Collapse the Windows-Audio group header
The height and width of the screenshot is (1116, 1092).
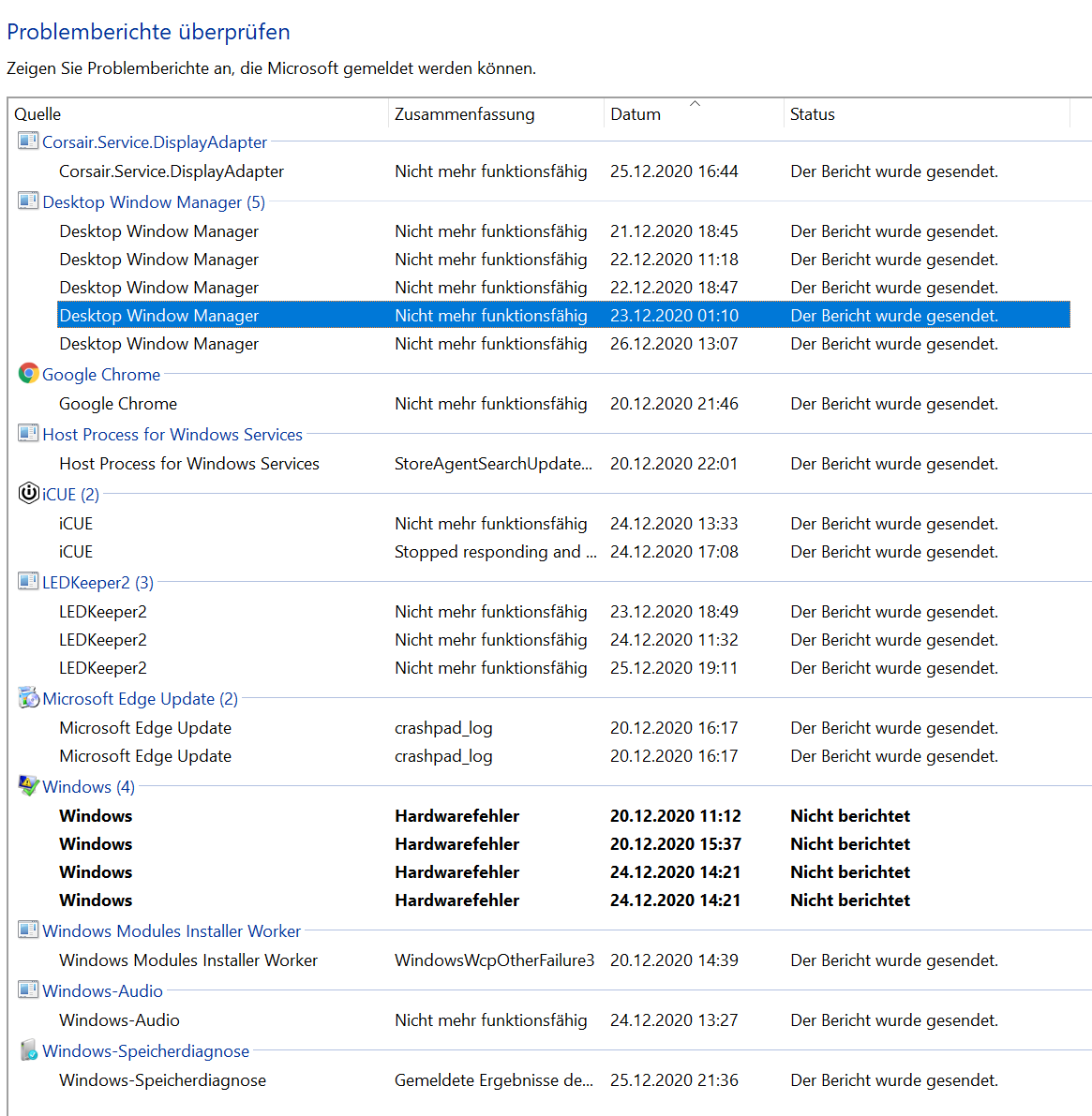[102, 990]
